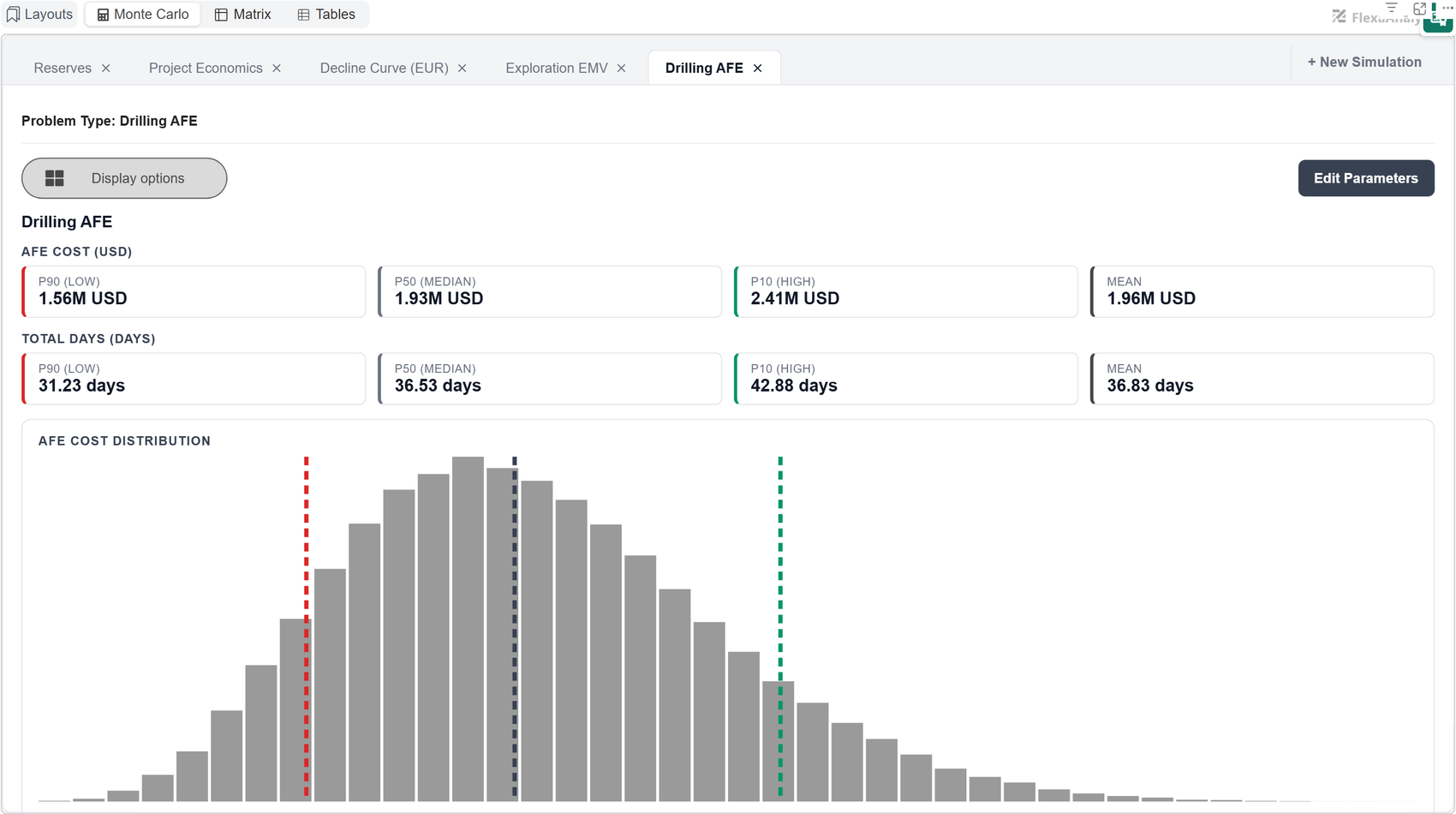Close the Decline Curve (EUR) tab

[462, 69]
